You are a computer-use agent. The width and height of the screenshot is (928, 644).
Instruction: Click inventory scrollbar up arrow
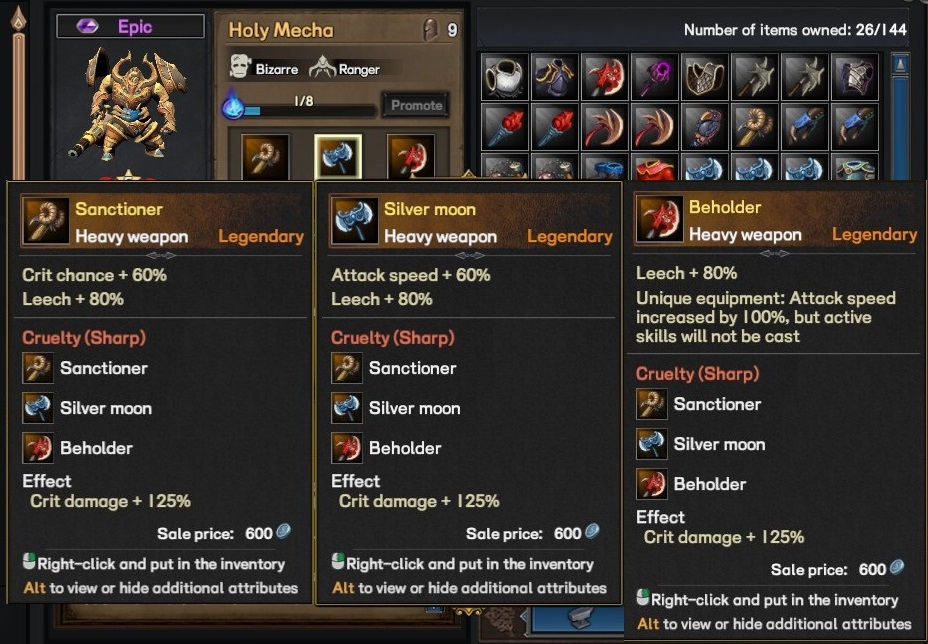pyautogui.click(x=900, y=63)
